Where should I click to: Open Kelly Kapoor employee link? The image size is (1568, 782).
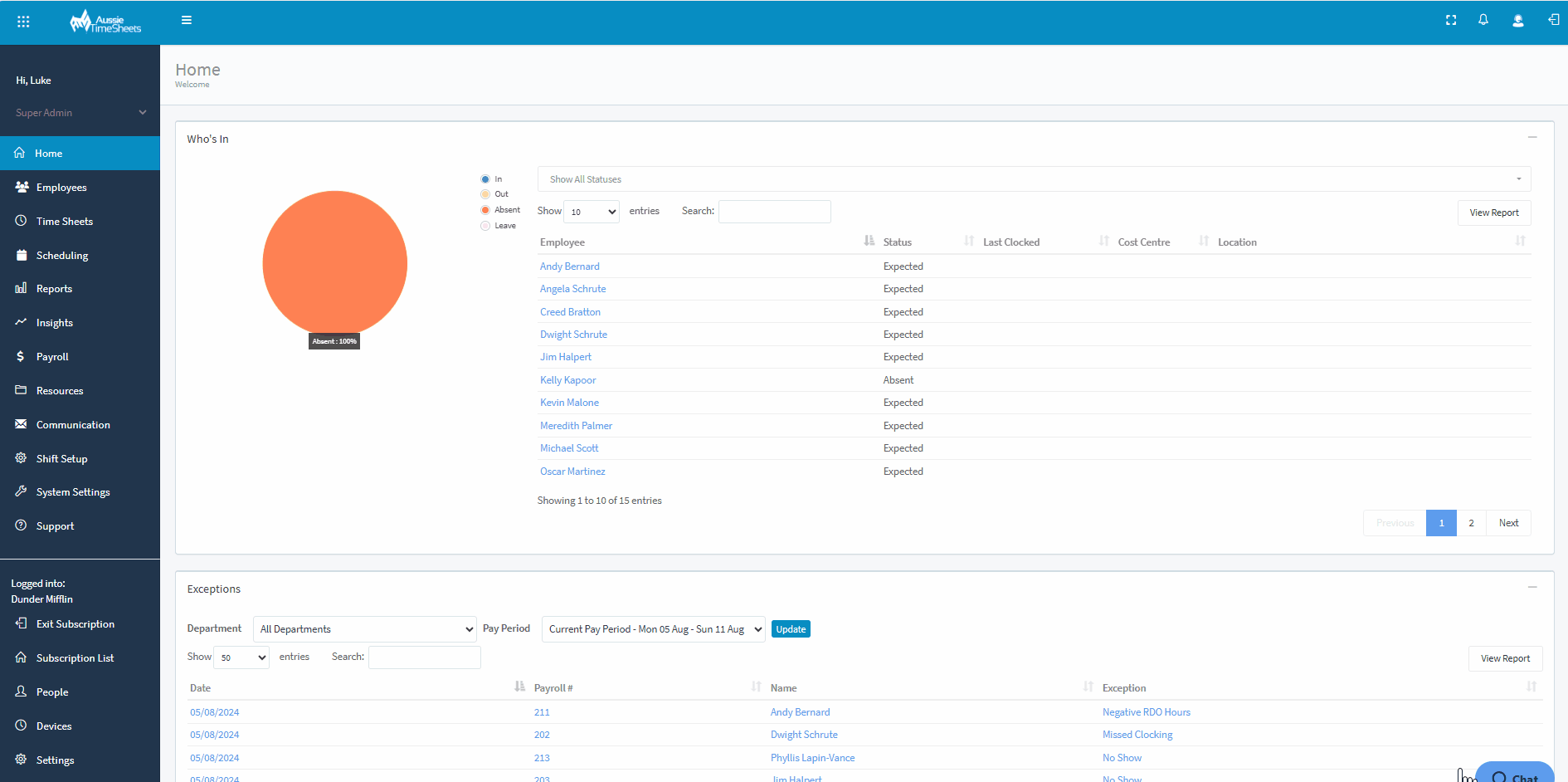coord(568,380)
